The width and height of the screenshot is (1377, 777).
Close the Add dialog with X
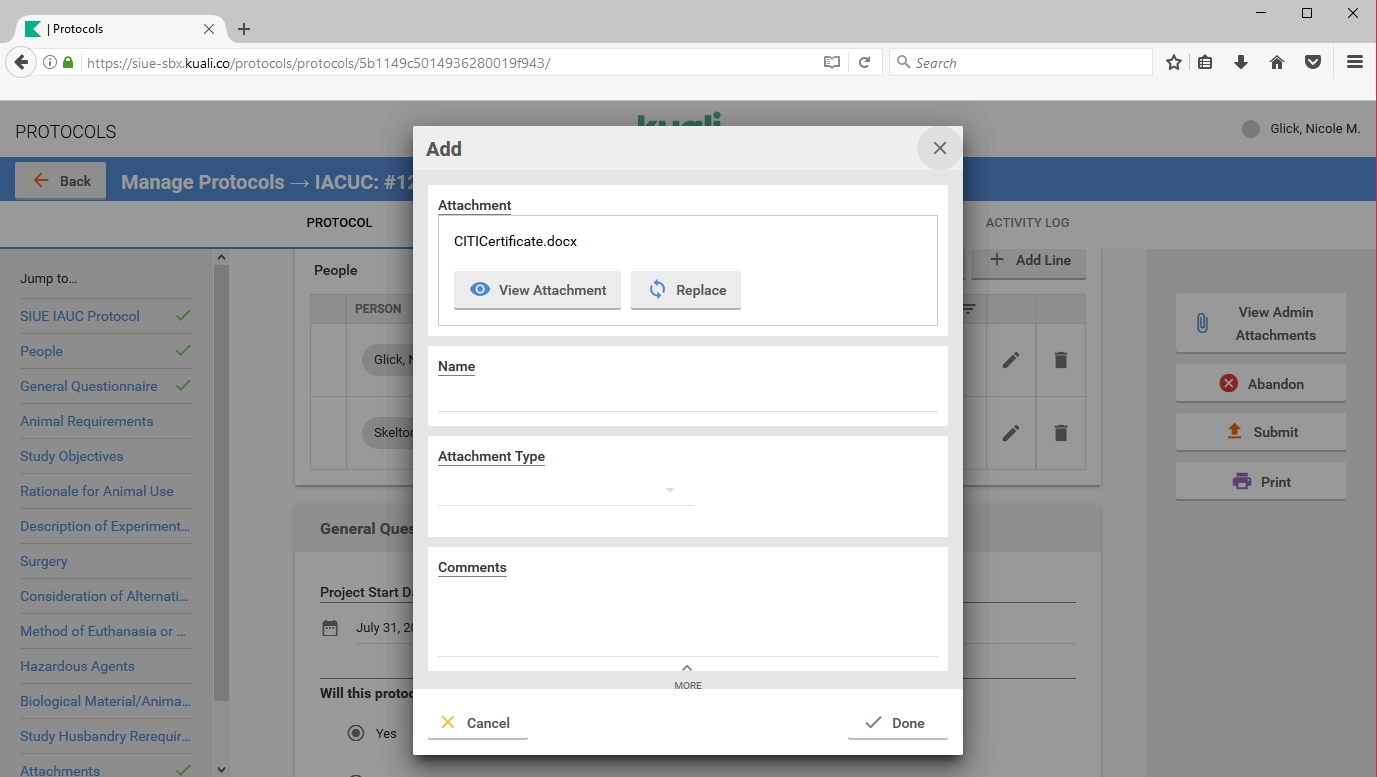939,148
